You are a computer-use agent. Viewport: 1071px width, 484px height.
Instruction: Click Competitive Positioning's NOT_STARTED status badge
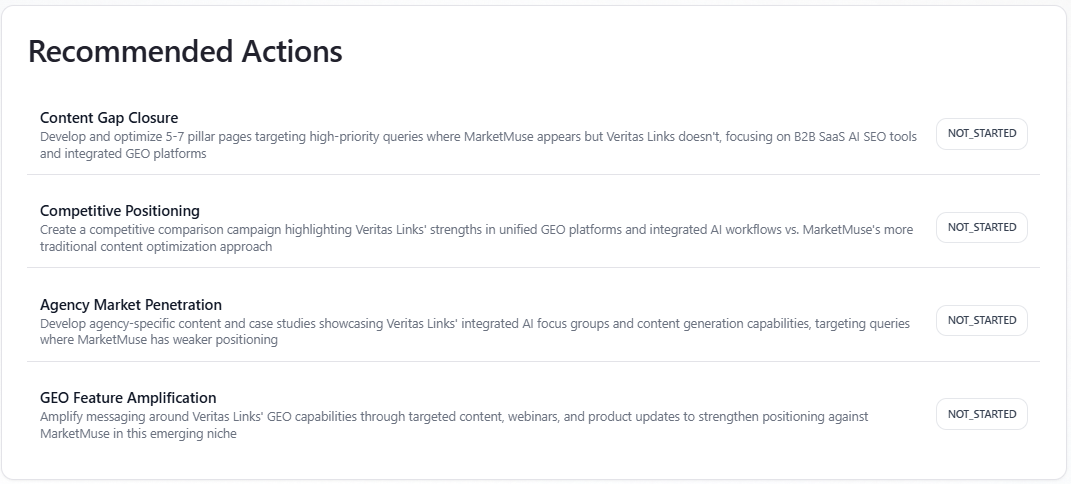click(x=981, y=227)
